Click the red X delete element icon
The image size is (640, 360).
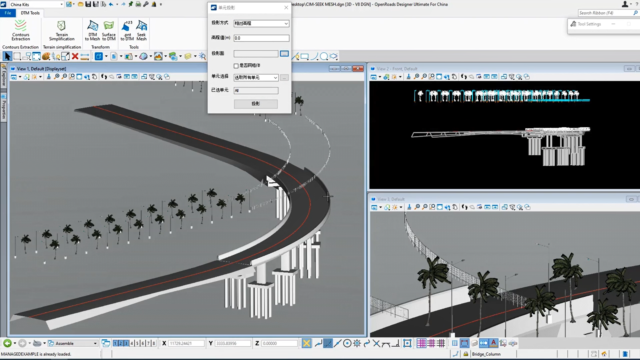click(75, 56)
